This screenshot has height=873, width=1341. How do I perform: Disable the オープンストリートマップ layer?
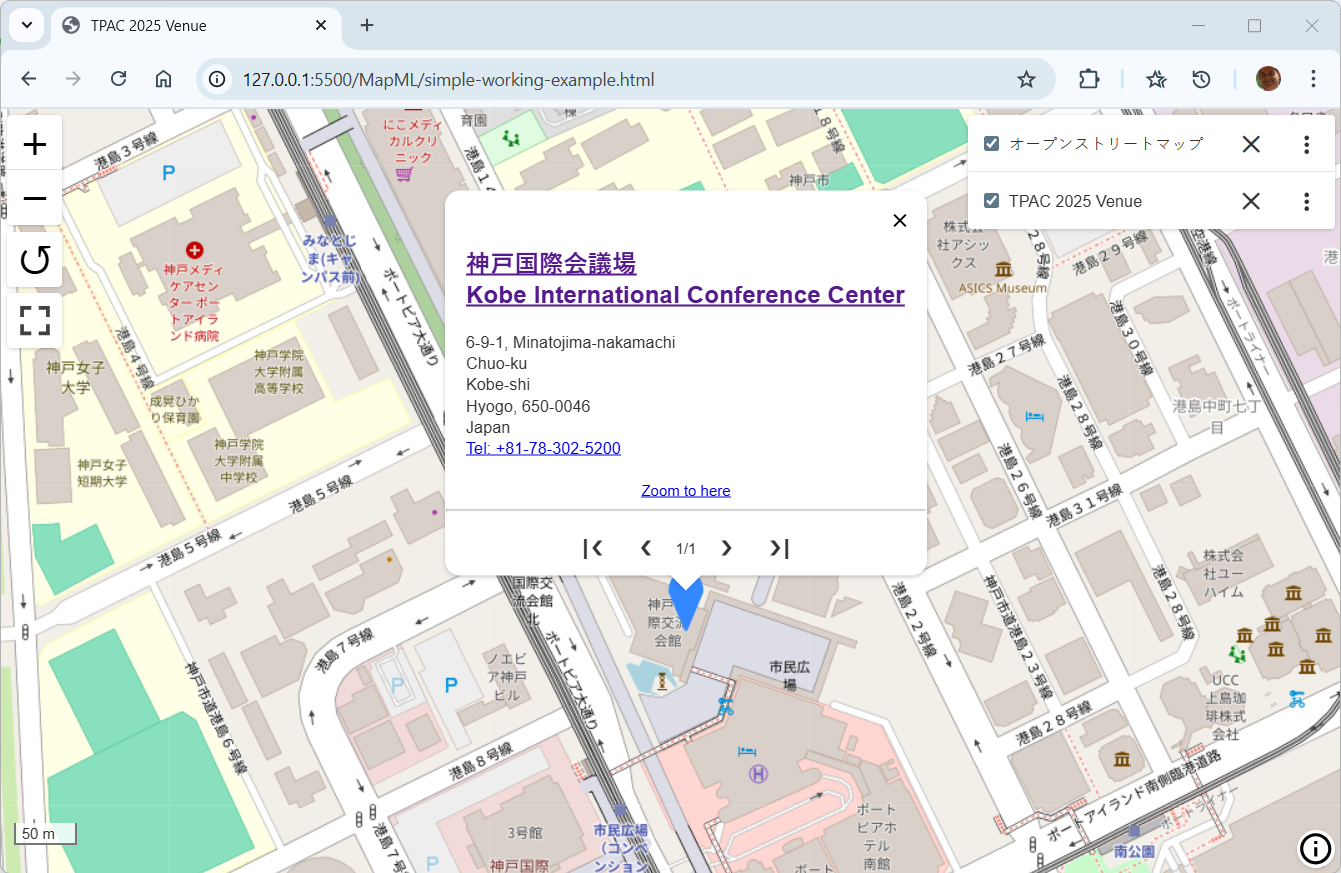(991, 143)
